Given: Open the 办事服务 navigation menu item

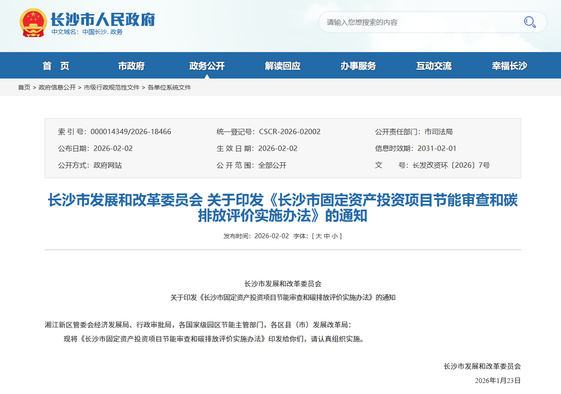Looking at the screenshot, I should (x=358, y=66).
